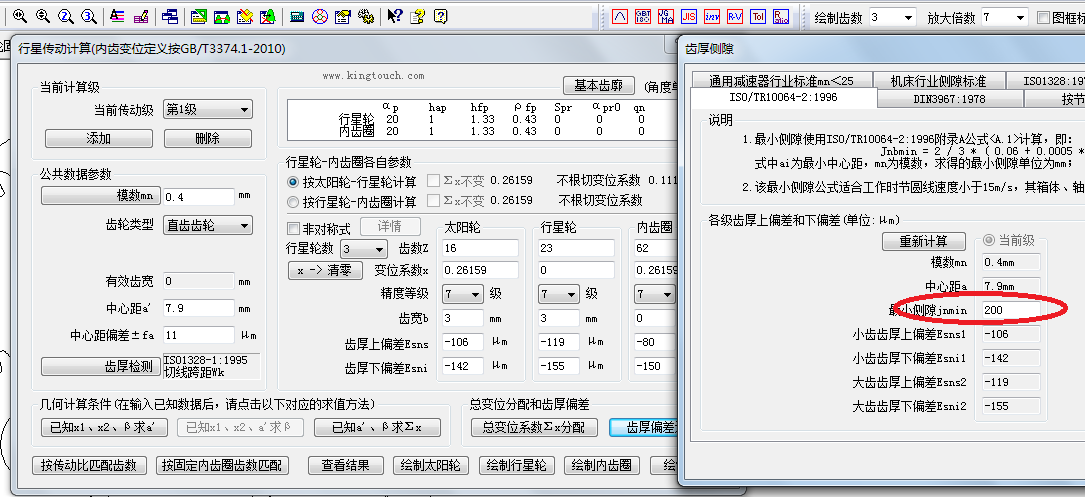1085x497 pixels.
Task: Click 总变位系数Σx分配 button
Action: point(534,428)
